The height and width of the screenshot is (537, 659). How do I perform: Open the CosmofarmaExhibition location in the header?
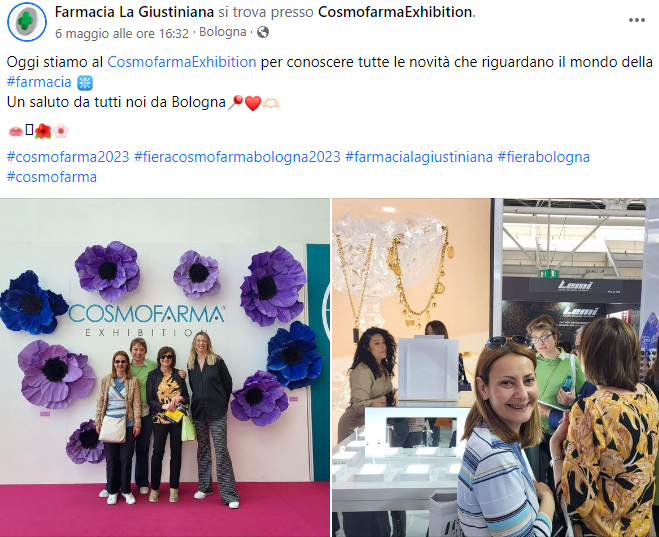pyautogui.click(x=395, y=12)
